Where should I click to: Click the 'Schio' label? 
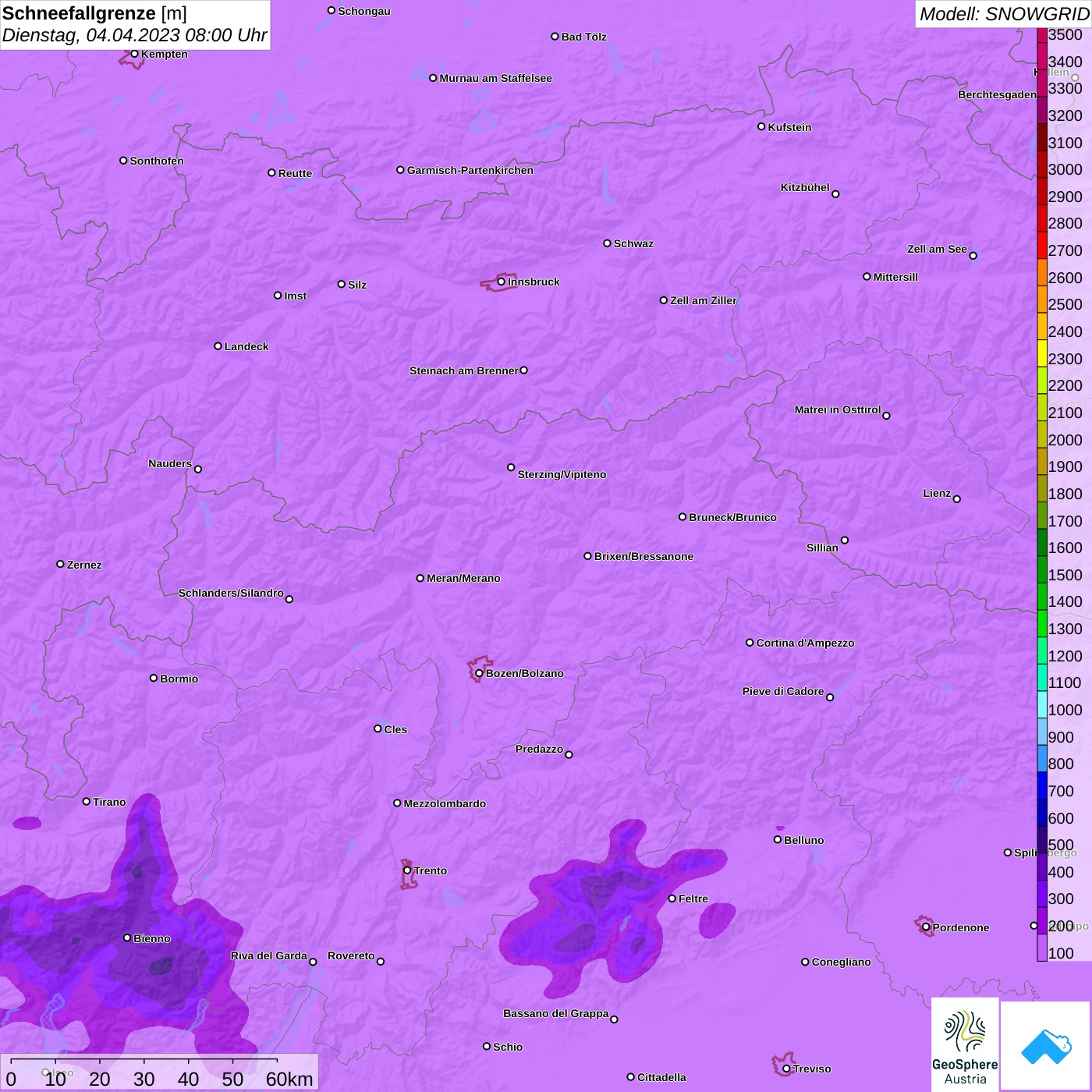pos(508,1047)
